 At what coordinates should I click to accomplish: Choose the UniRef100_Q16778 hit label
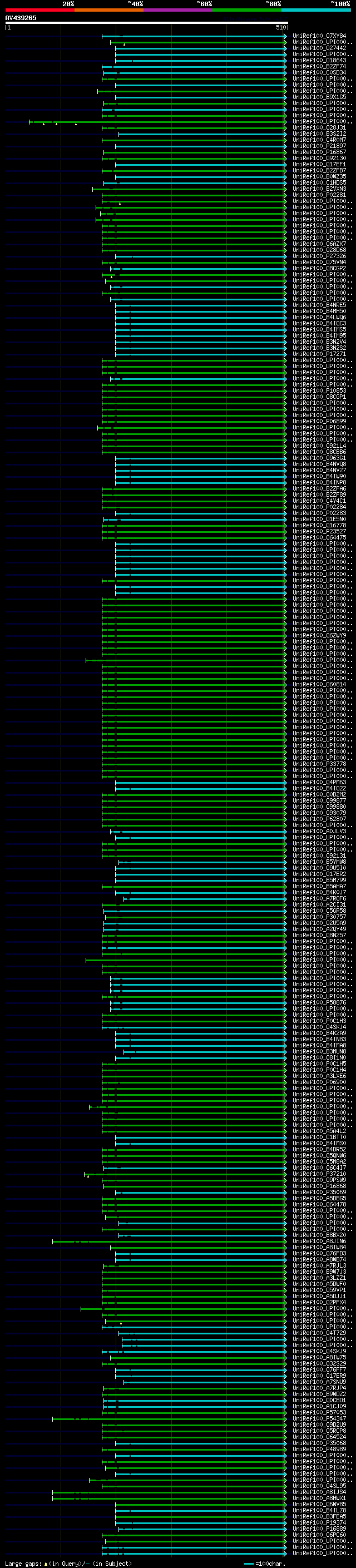click(x=319, y=525)
